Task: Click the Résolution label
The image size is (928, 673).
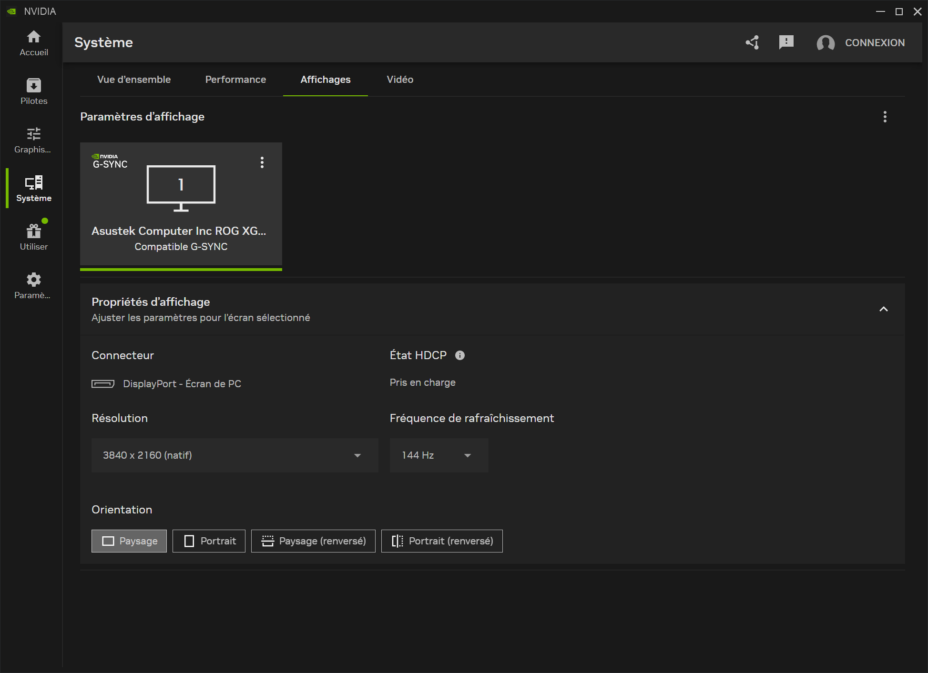Action: [120, 418]
